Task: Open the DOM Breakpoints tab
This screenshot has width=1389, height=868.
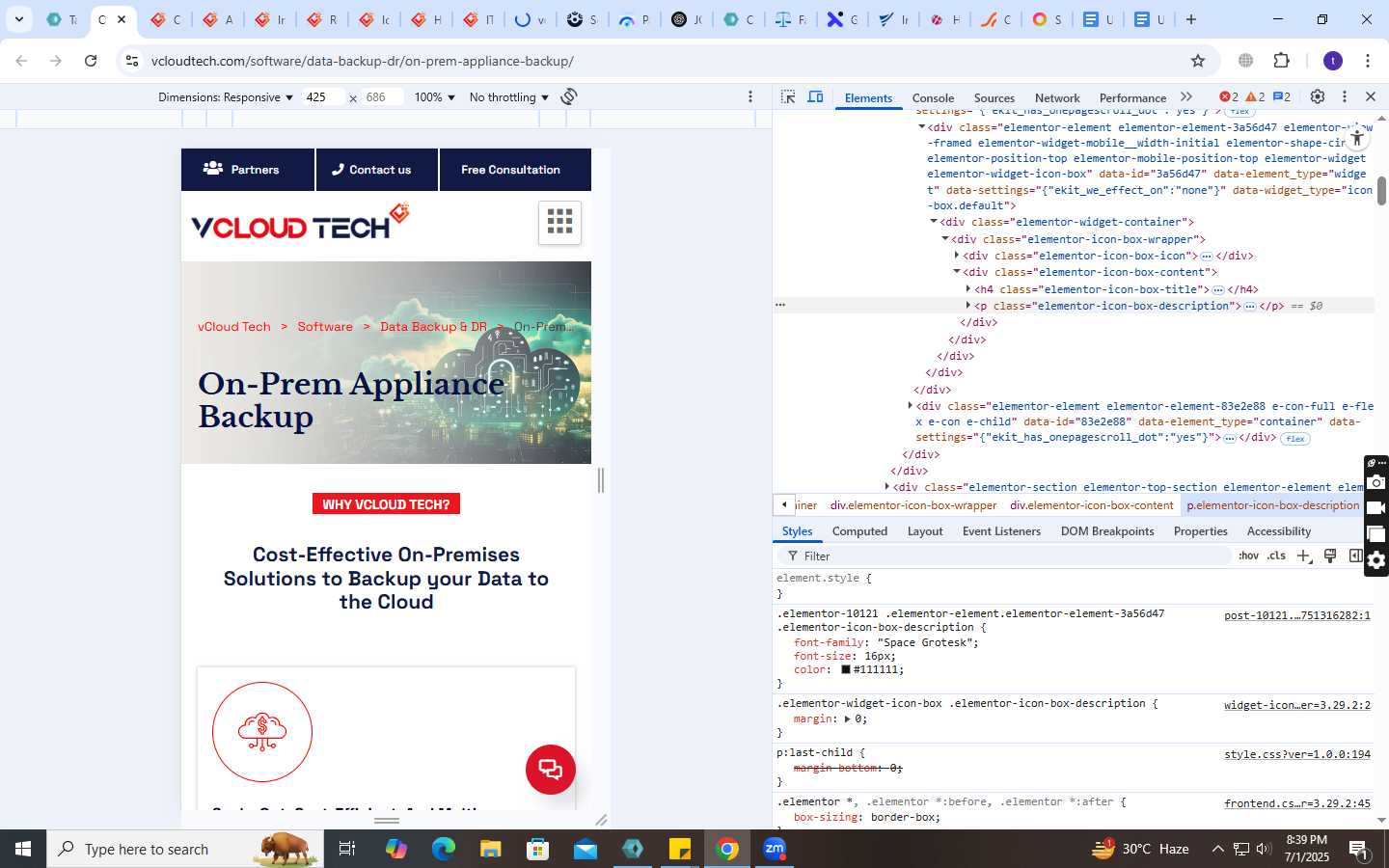Action: tap(1107, 531)
